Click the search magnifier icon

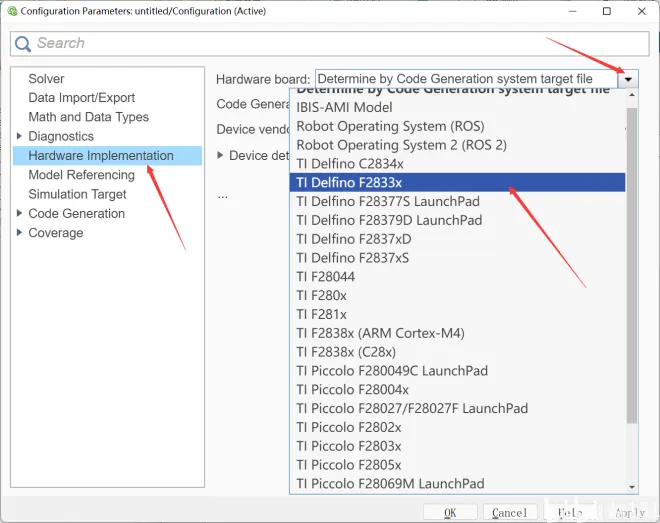pos(23,44)
